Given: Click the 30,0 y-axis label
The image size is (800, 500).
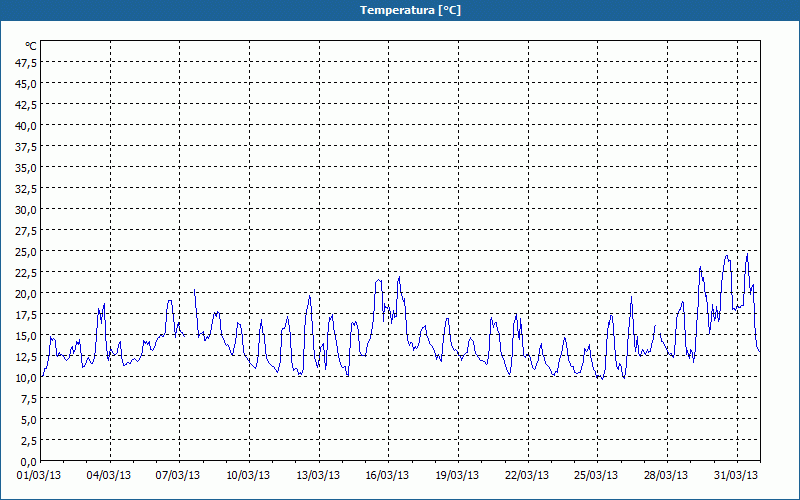Looking at the screenshot, I should click(27, 209).
